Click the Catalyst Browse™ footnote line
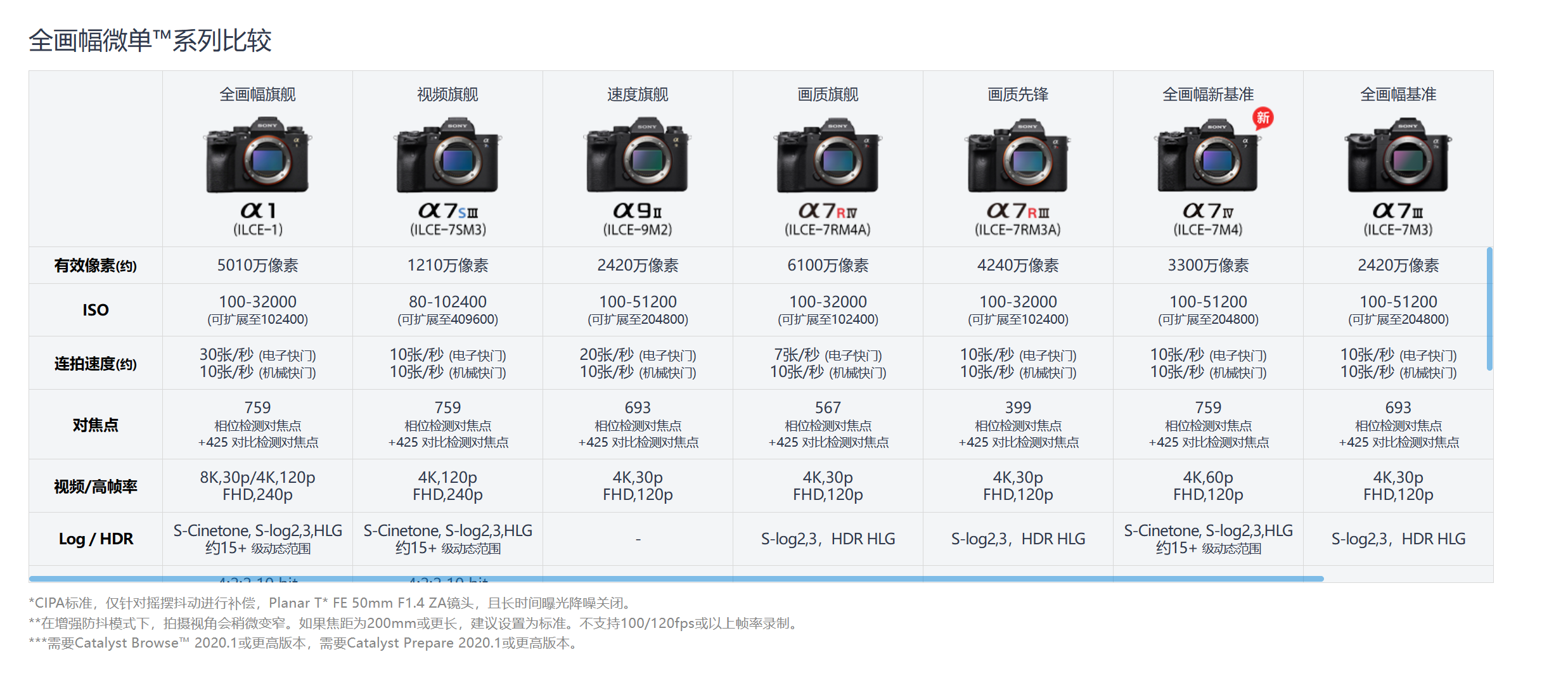The image size is (1568, 697). coord(304,643)
